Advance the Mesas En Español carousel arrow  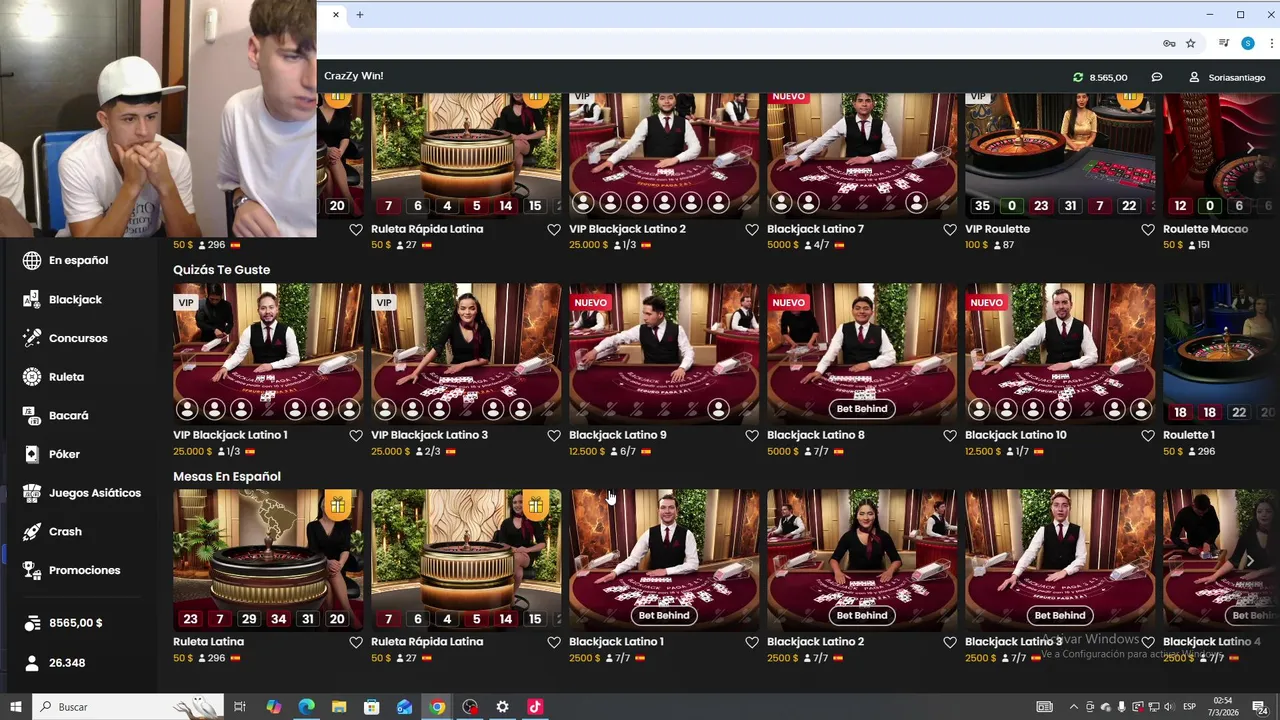click(x=1250, y=561)
